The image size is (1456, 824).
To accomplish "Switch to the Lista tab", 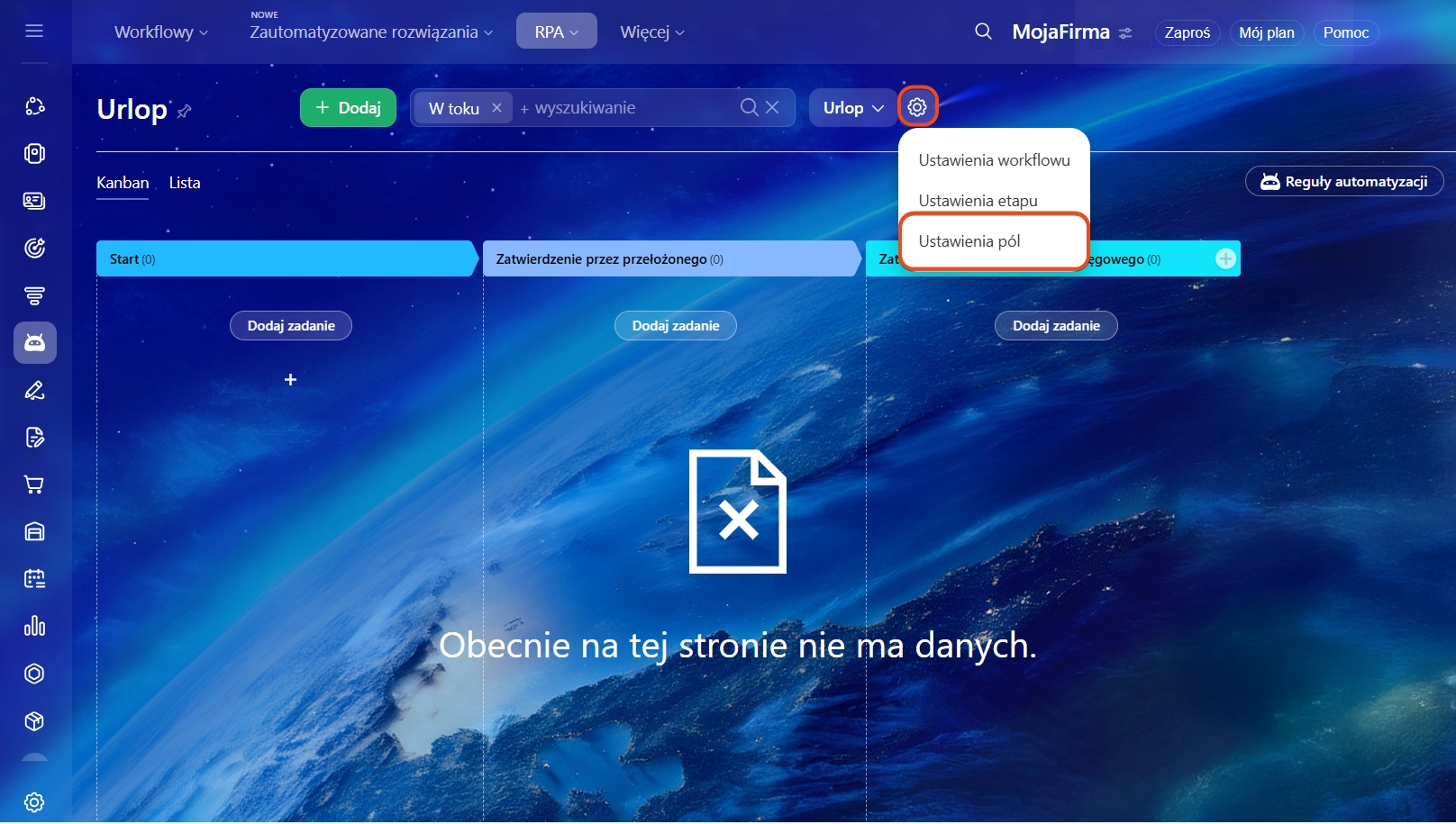I will pyautogui.click(x=185, y=183).
